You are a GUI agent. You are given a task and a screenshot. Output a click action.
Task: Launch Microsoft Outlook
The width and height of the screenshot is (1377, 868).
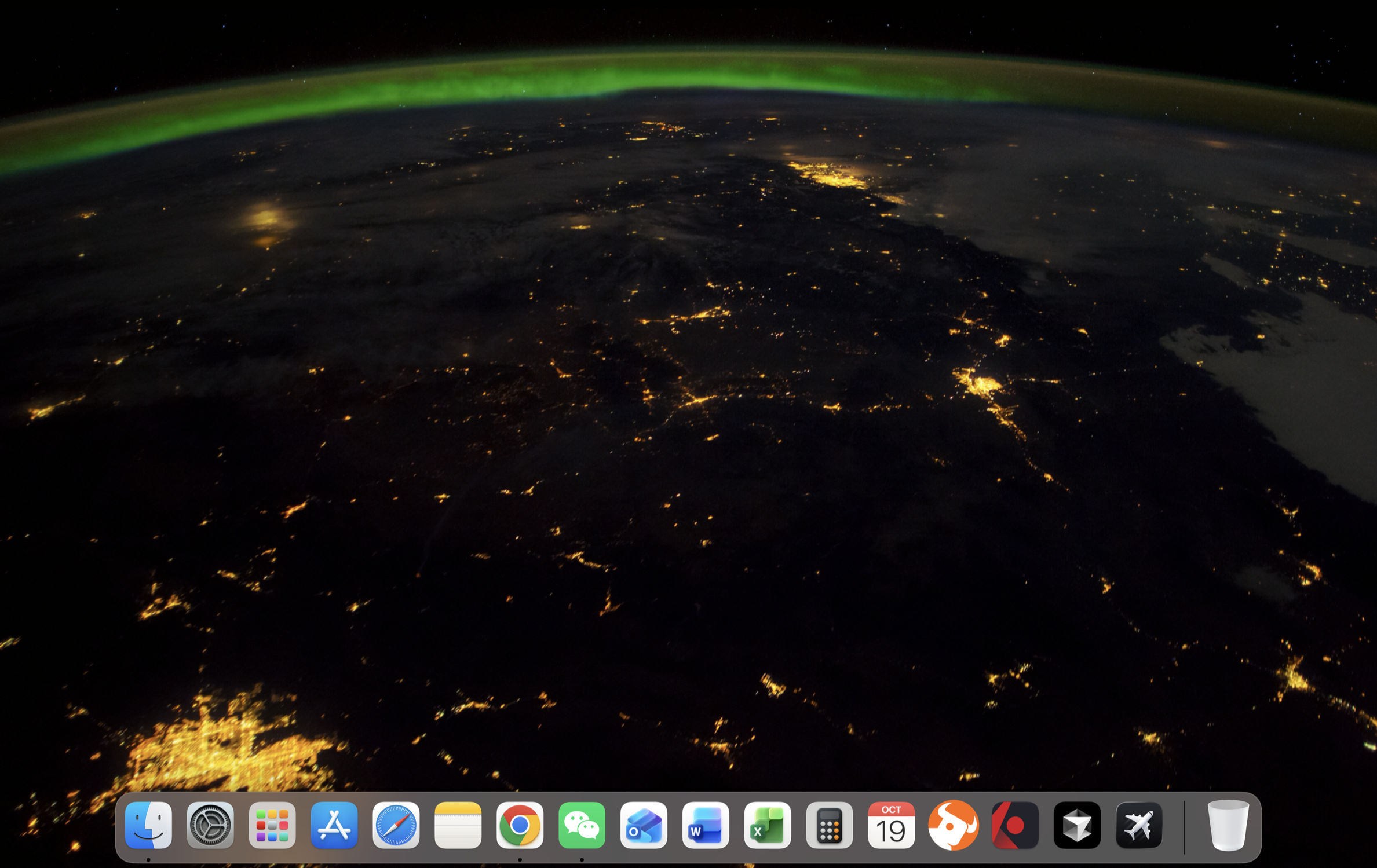click(x=644, y=825)
